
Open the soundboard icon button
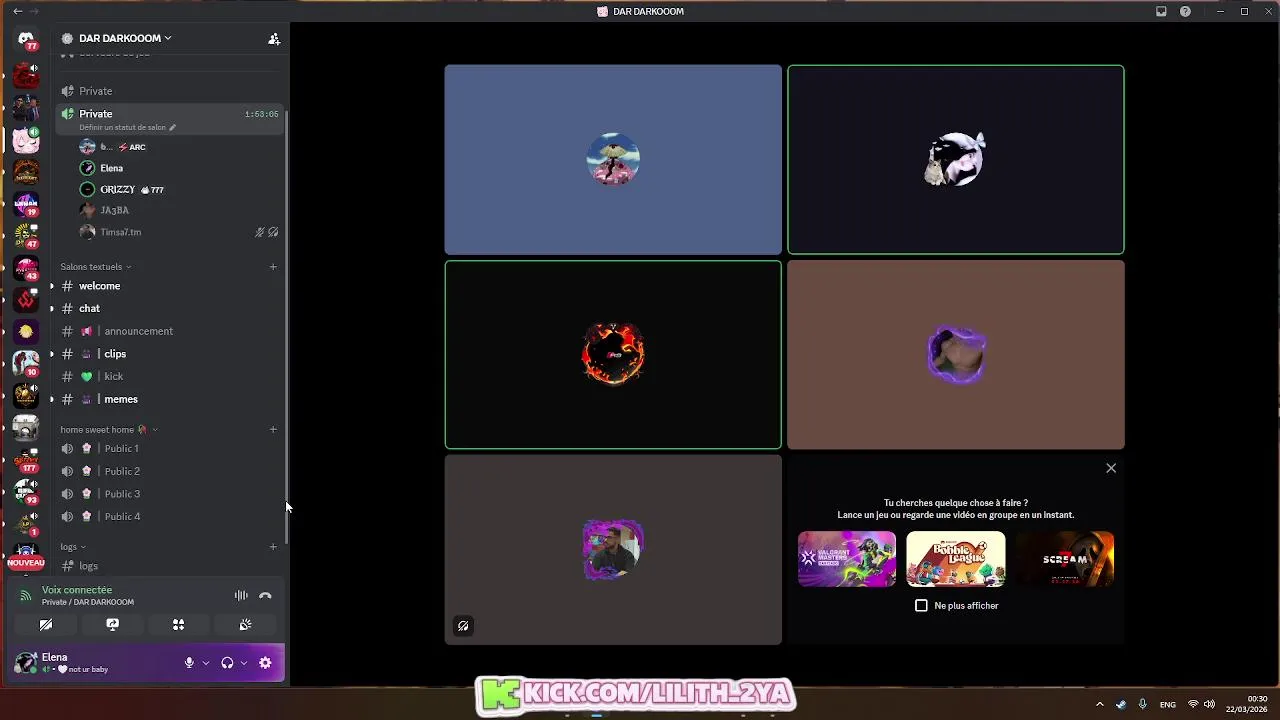coord(245,625)
